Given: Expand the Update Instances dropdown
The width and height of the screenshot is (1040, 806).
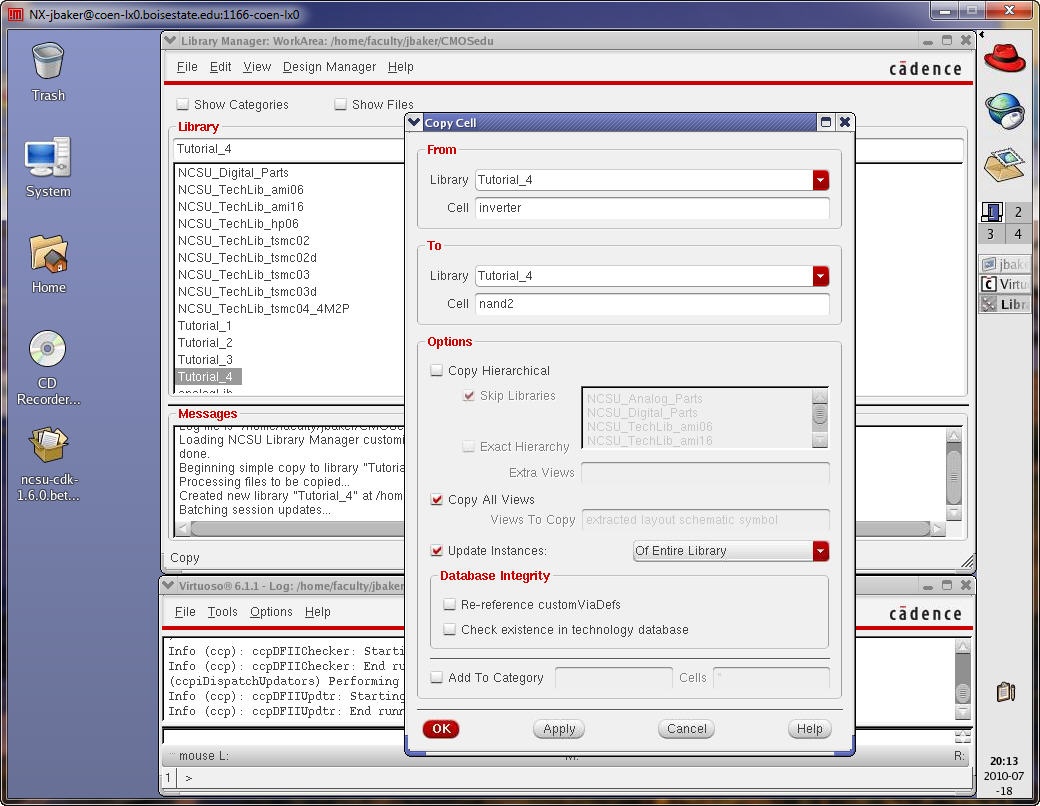Looking at the screenshot, I should pyautogui.click(x=821, y=551).
